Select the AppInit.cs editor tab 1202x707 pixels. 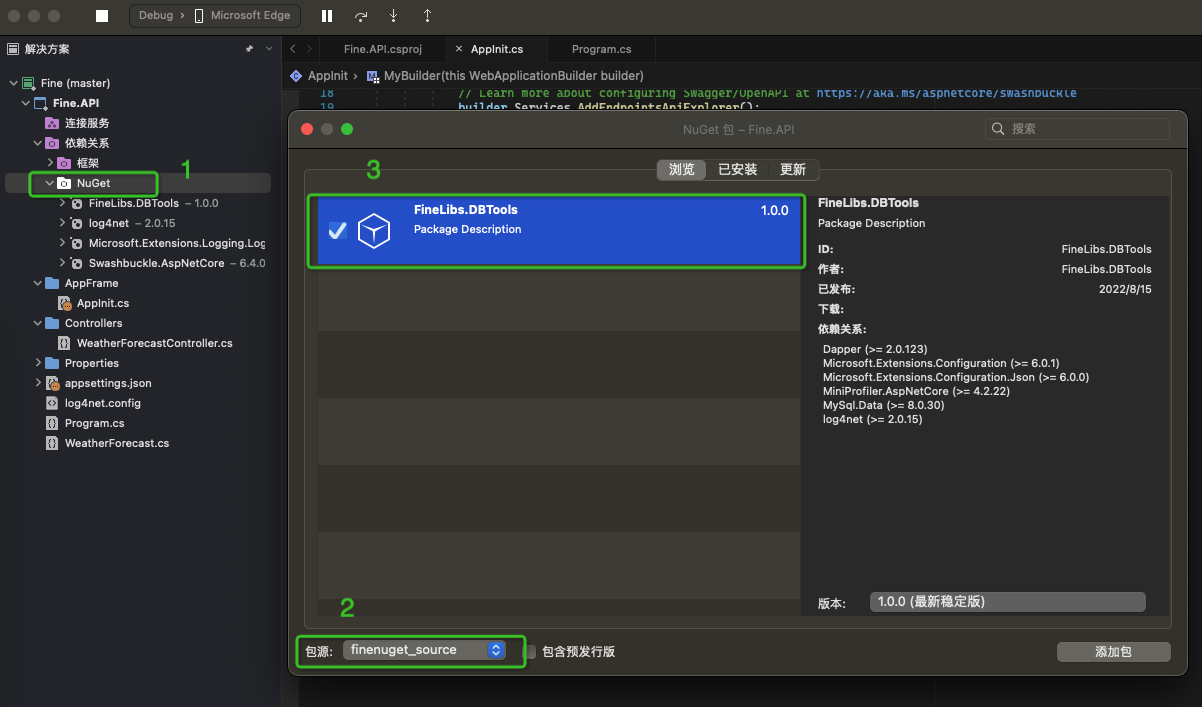pos(497,49)
